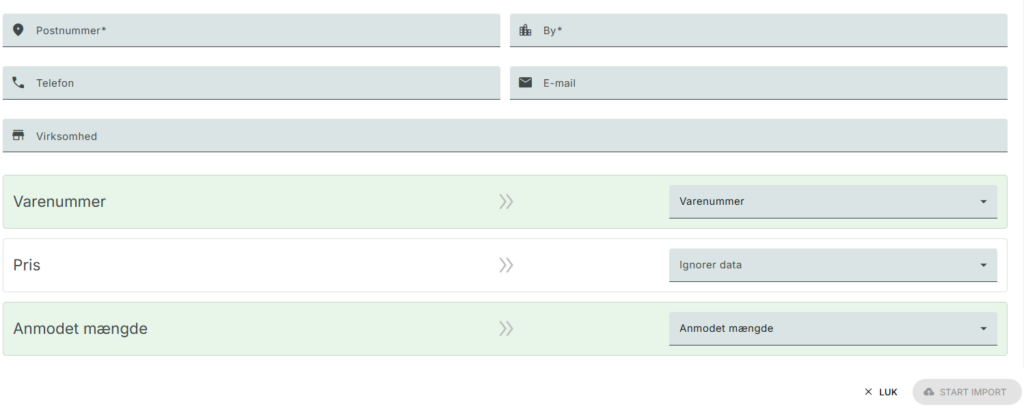Screen dimensions: 1024x409
Task: Click the double chevron in Anmodet mængde row
Action: (x=506, y=328)
